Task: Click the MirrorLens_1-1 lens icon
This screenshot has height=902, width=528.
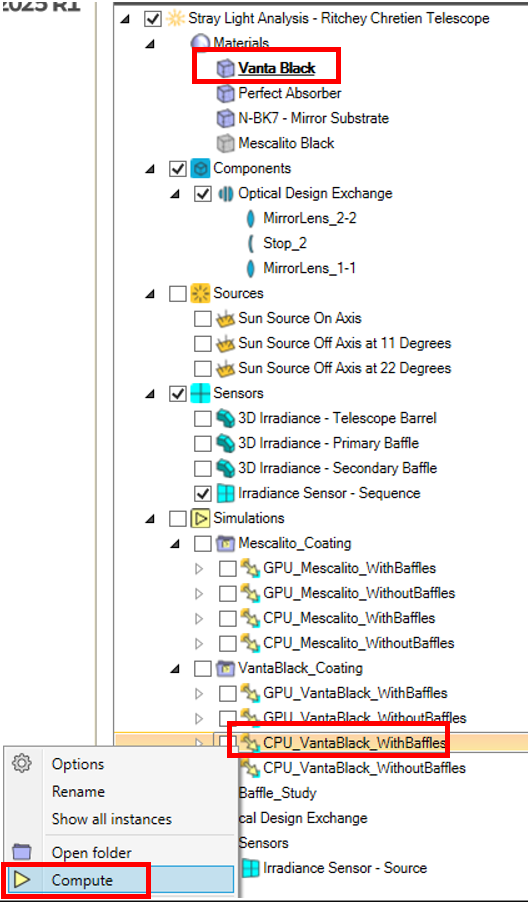Action: click(x=250, y=269)
